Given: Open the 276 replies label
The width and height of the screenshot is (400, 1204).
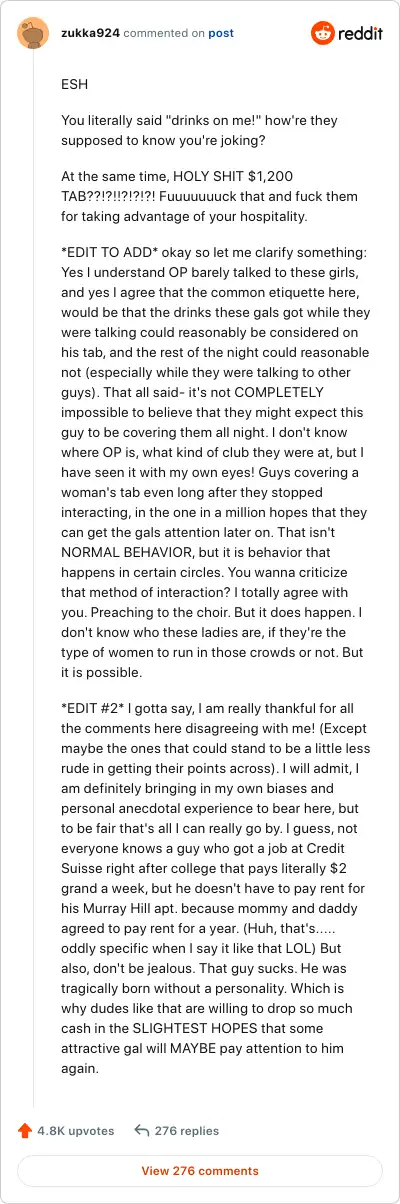Looking at the screenshot, I should click(x=187, y=1131).
